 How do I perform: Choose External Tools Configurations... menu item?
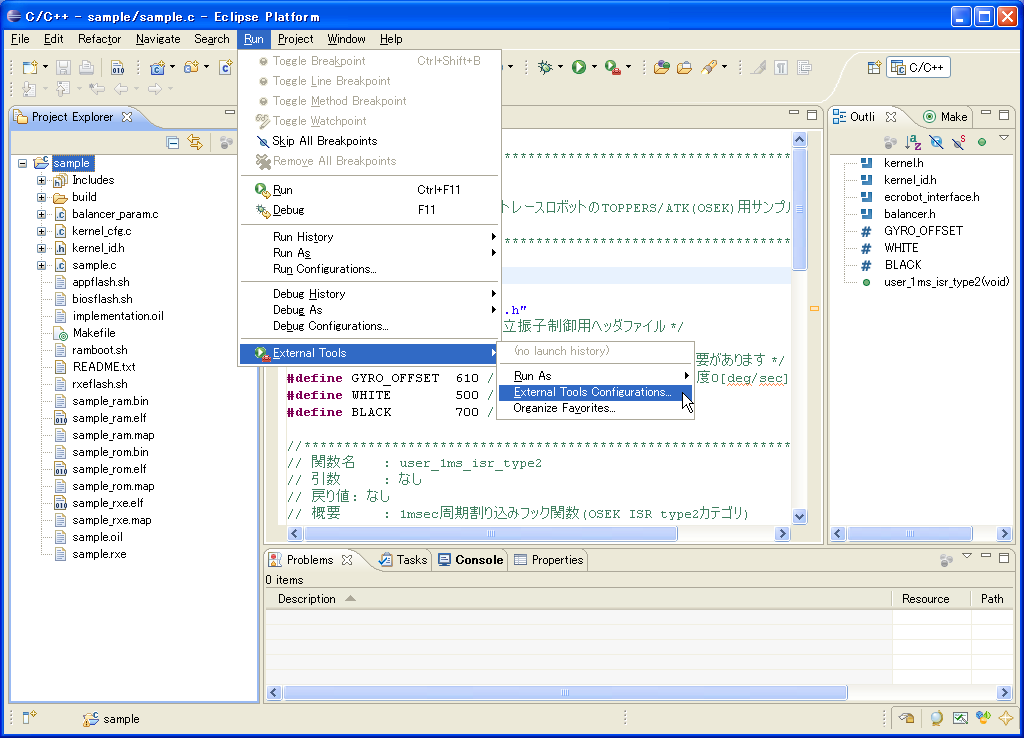tap(595, 392)
